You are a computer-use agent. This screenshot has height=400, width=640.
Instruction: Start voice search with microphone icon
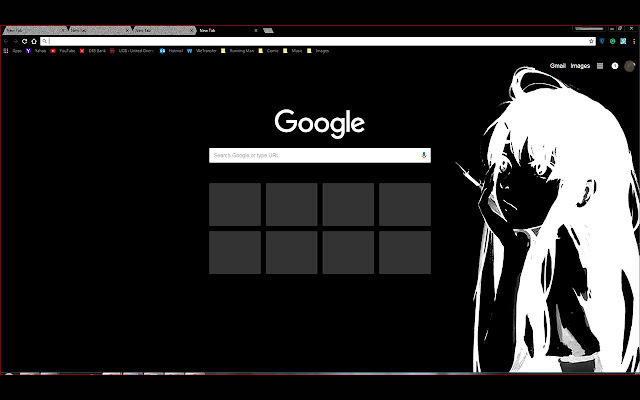tap(424, 155)
